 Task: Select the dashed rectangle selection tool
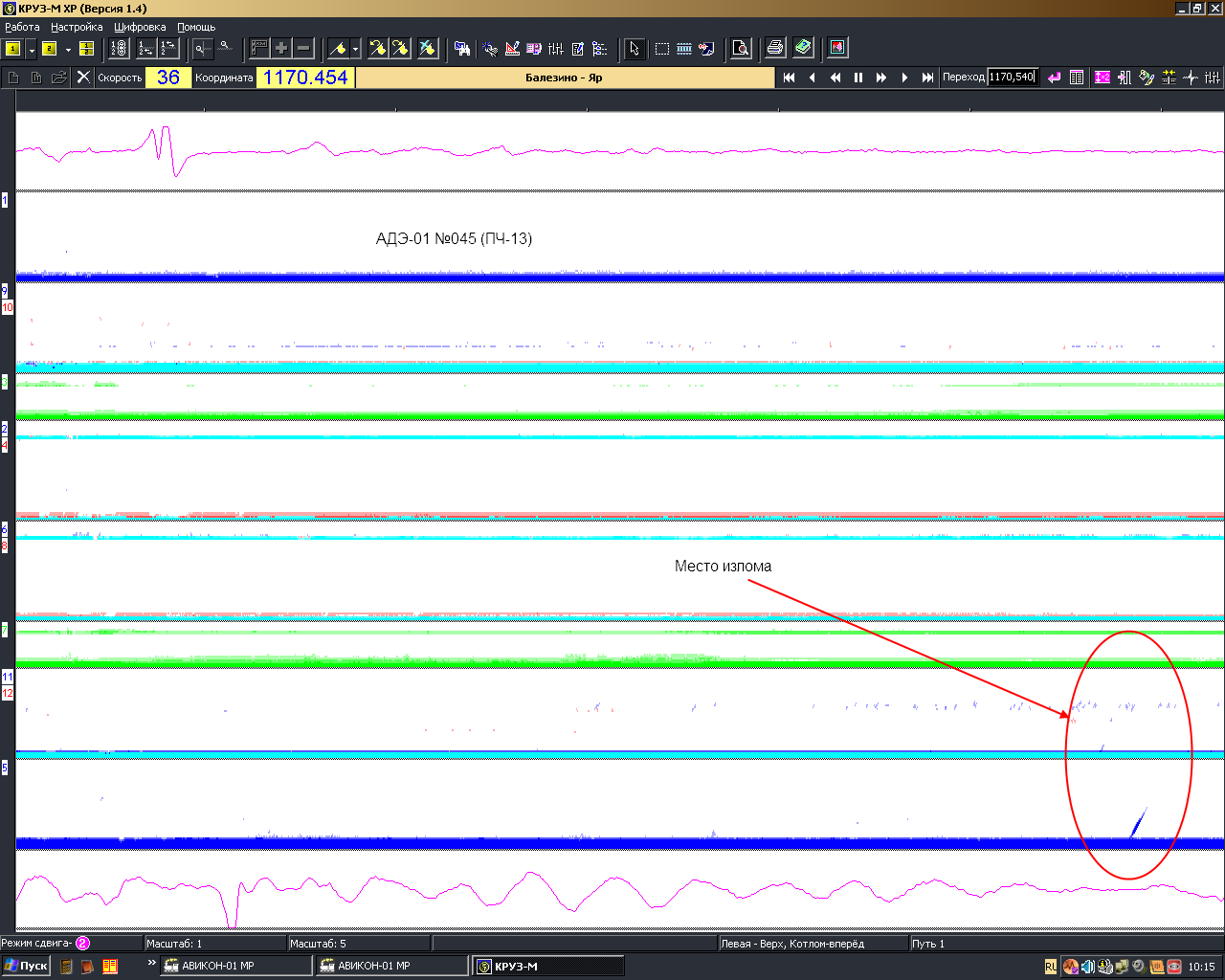click(661, 48)
